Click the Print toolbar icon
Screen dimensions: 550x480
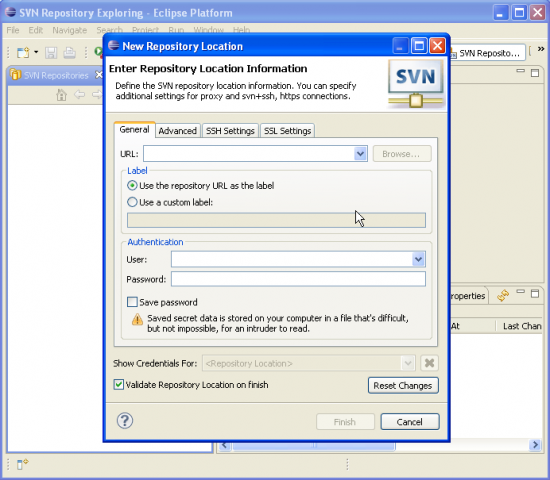tap(69, 53)
